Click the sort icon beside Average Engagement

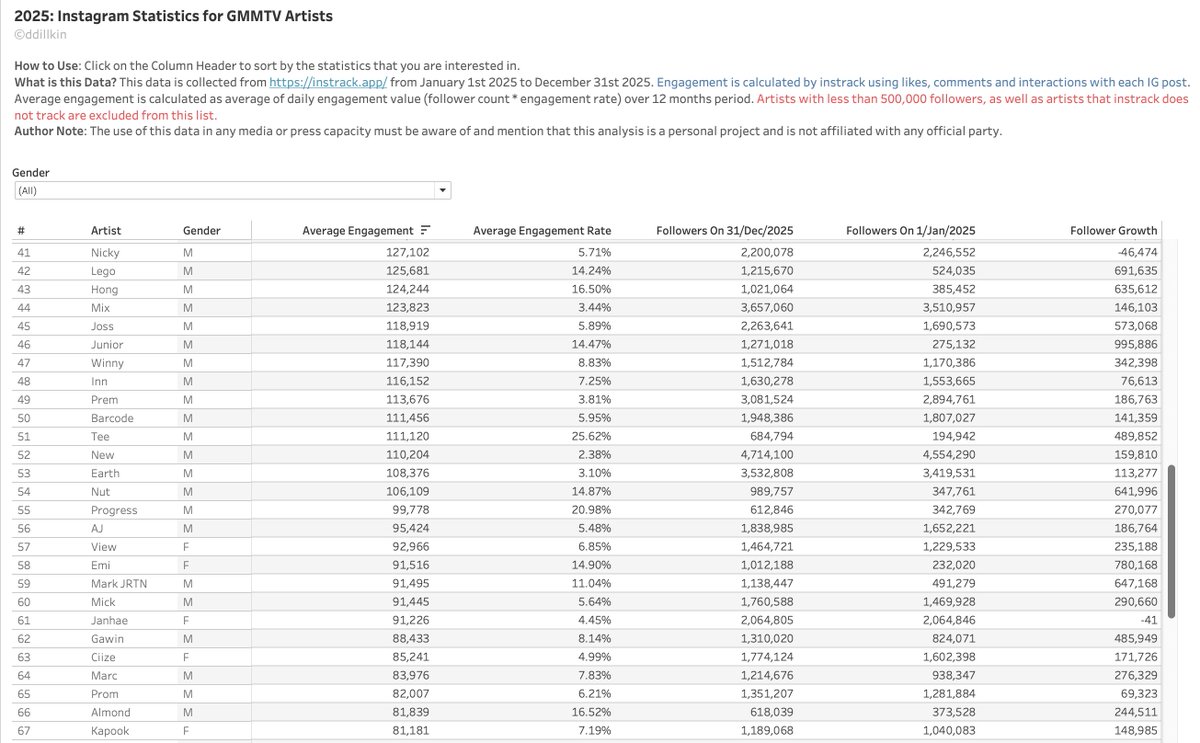coord(425,231)
